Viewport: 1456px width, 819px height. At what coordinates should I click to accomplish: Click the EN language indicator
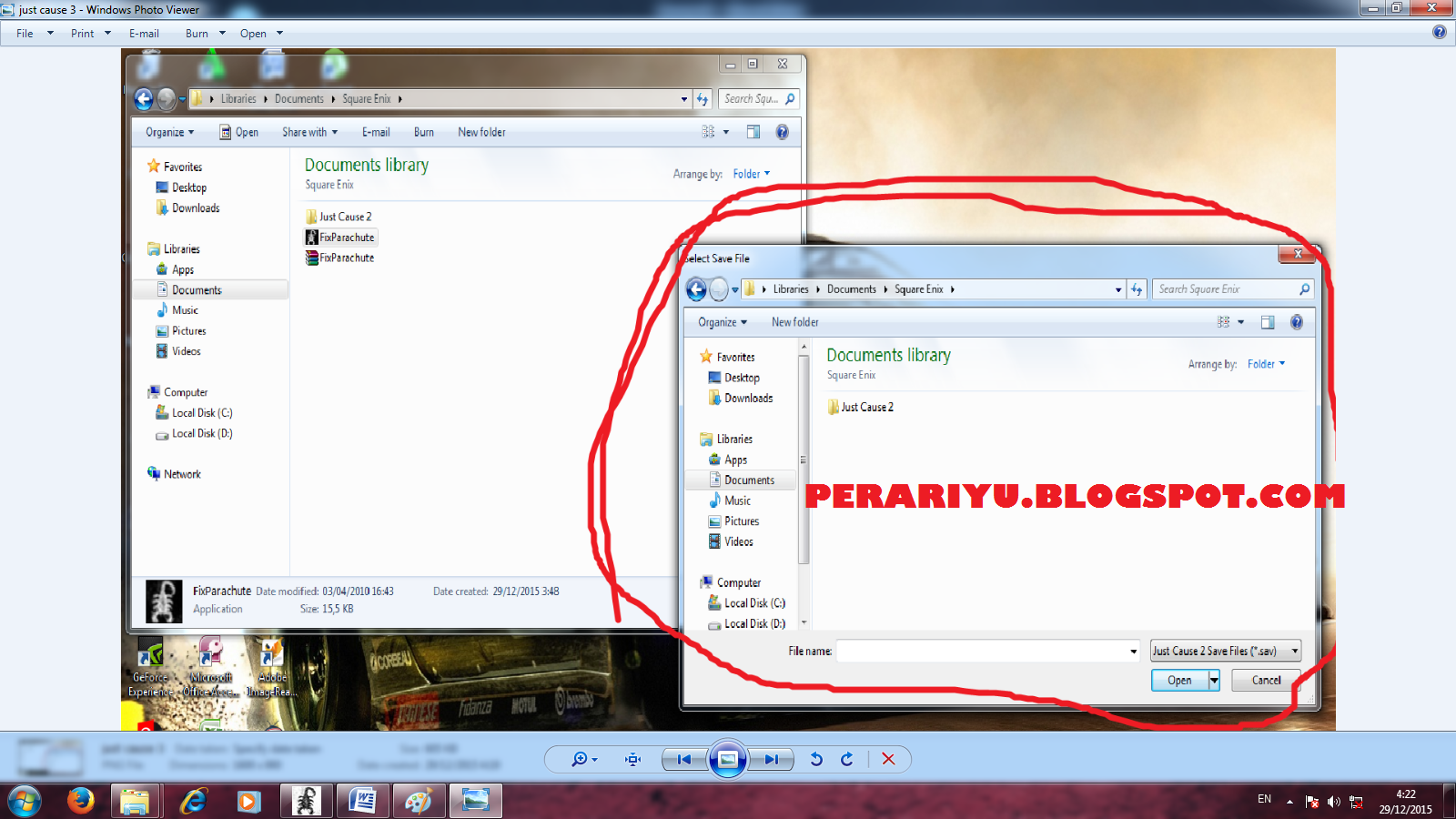click(1264, 799)
